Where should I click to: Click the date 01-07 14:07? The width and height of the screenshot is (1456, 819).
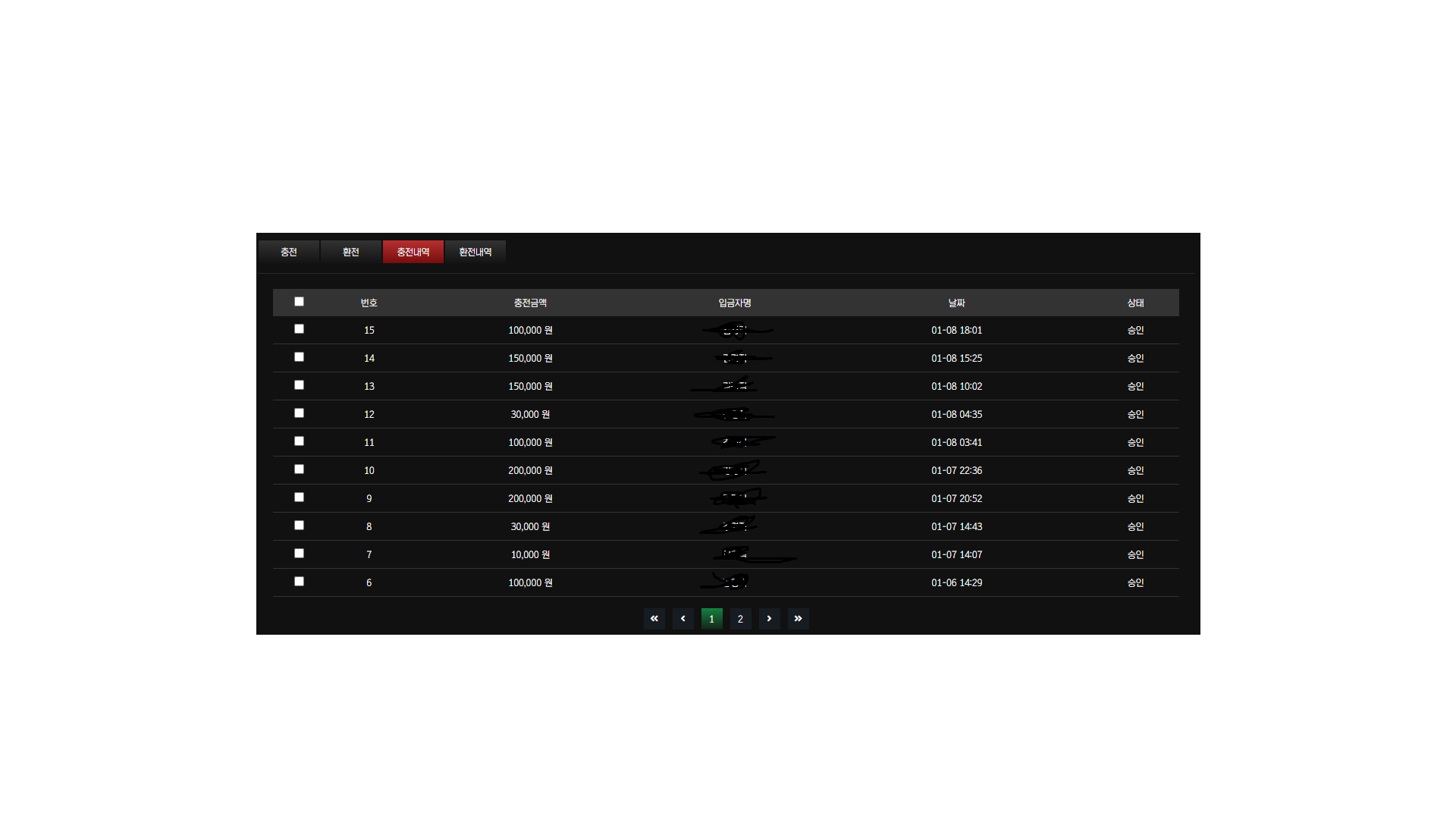(x=956, y=554)
